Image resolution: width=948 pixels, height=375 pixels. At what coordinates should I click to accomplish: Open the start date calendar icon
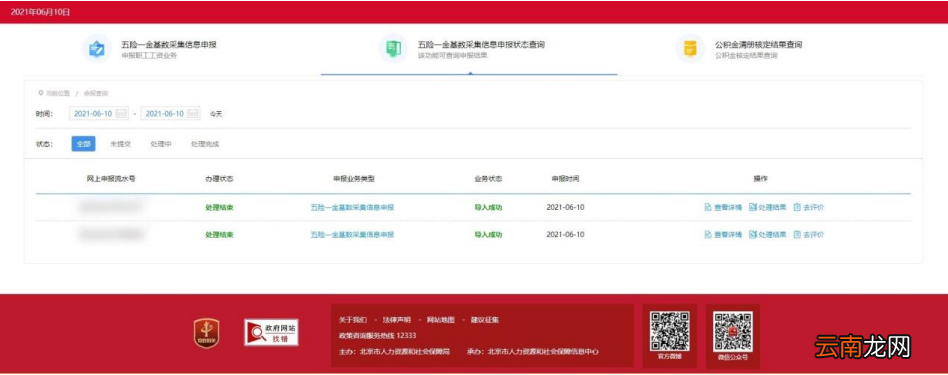click(121, 113)
